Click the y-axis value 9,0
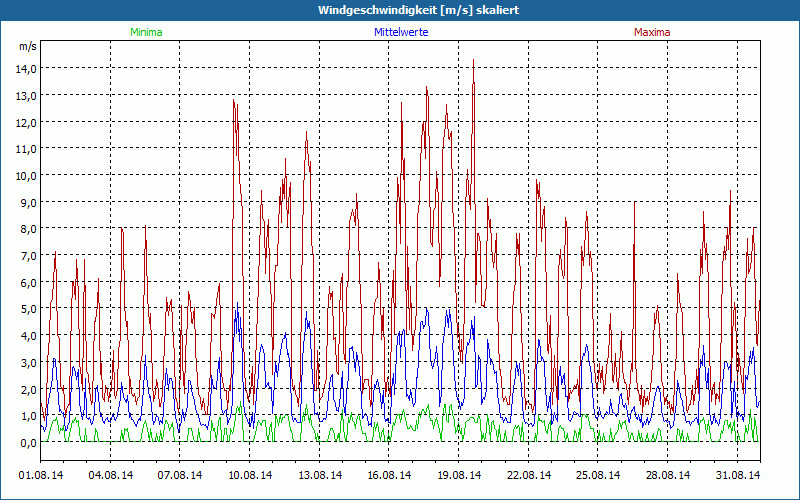Screen dimensions: 800x500 28,202
